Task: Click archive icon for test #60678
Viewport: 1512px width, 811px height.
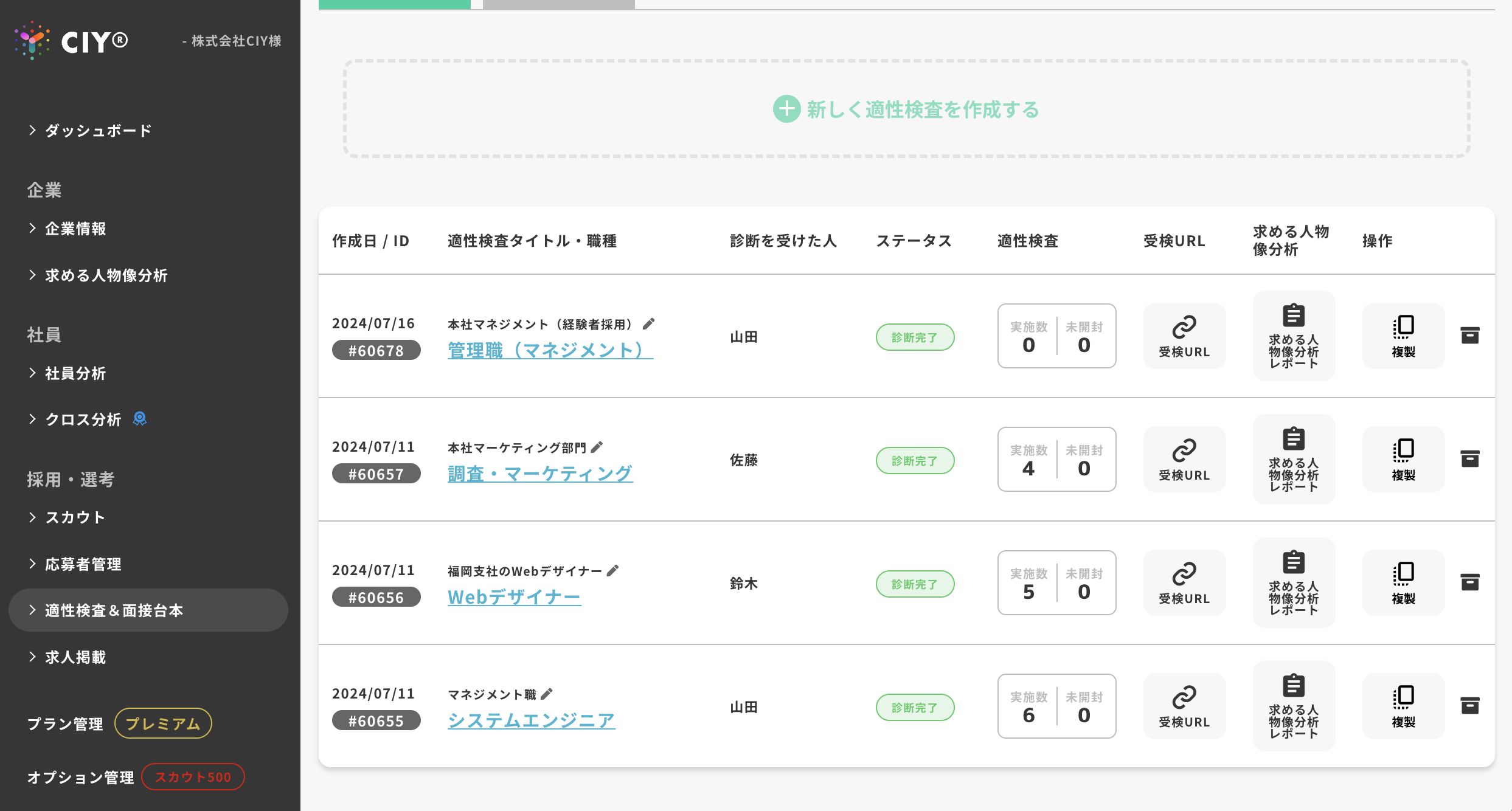Action: pyautogui.click(x=1469, y=336)
